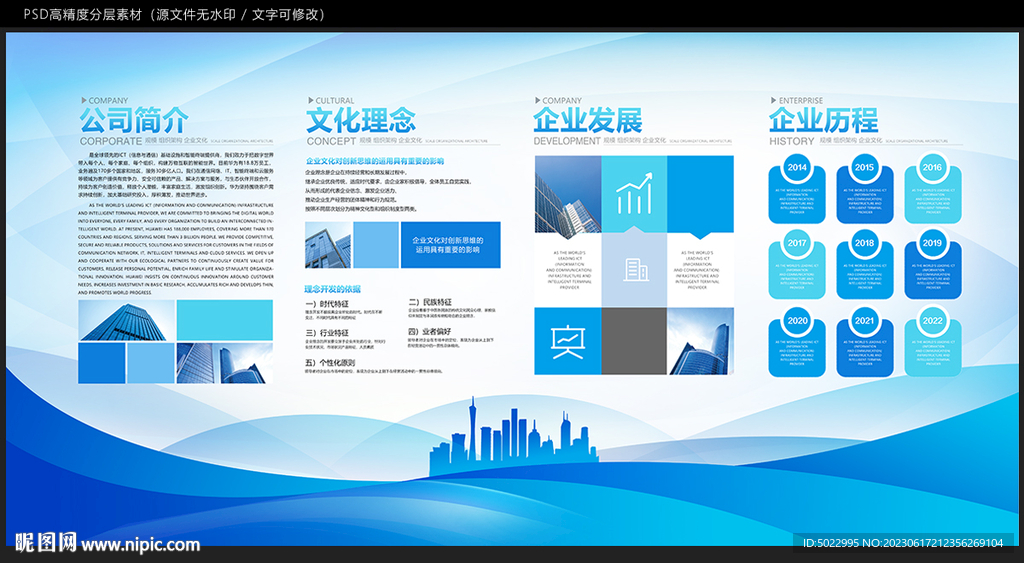Click the blue box reading 企业文化对创新思维的运用
This screenshot has width=1024, height=563.
pyautogui.click(x=451, y=245)
